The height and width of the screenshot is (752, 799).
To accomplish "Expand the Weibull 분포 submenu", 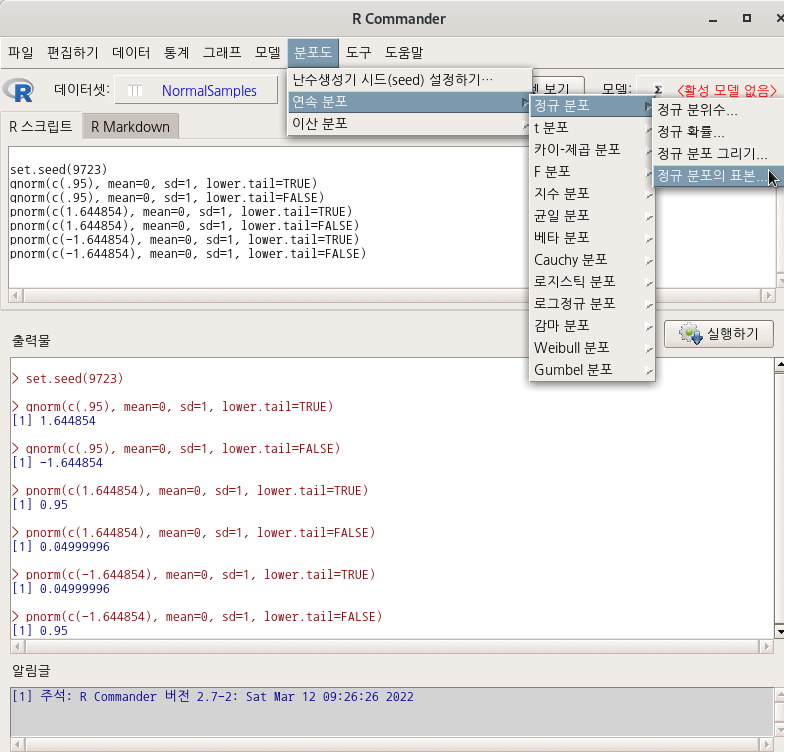I will (592, 348).
